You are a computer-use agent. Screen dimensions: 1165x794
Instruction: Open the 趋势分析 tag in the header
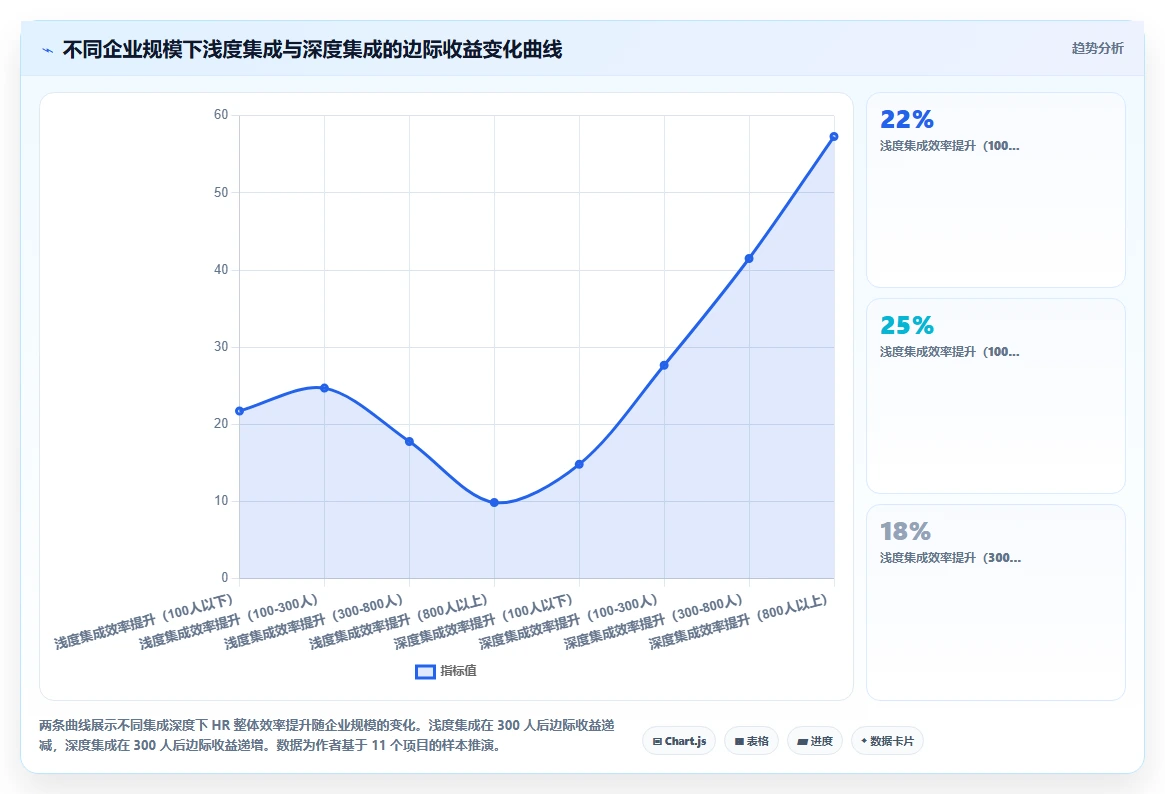point(1097,48)
